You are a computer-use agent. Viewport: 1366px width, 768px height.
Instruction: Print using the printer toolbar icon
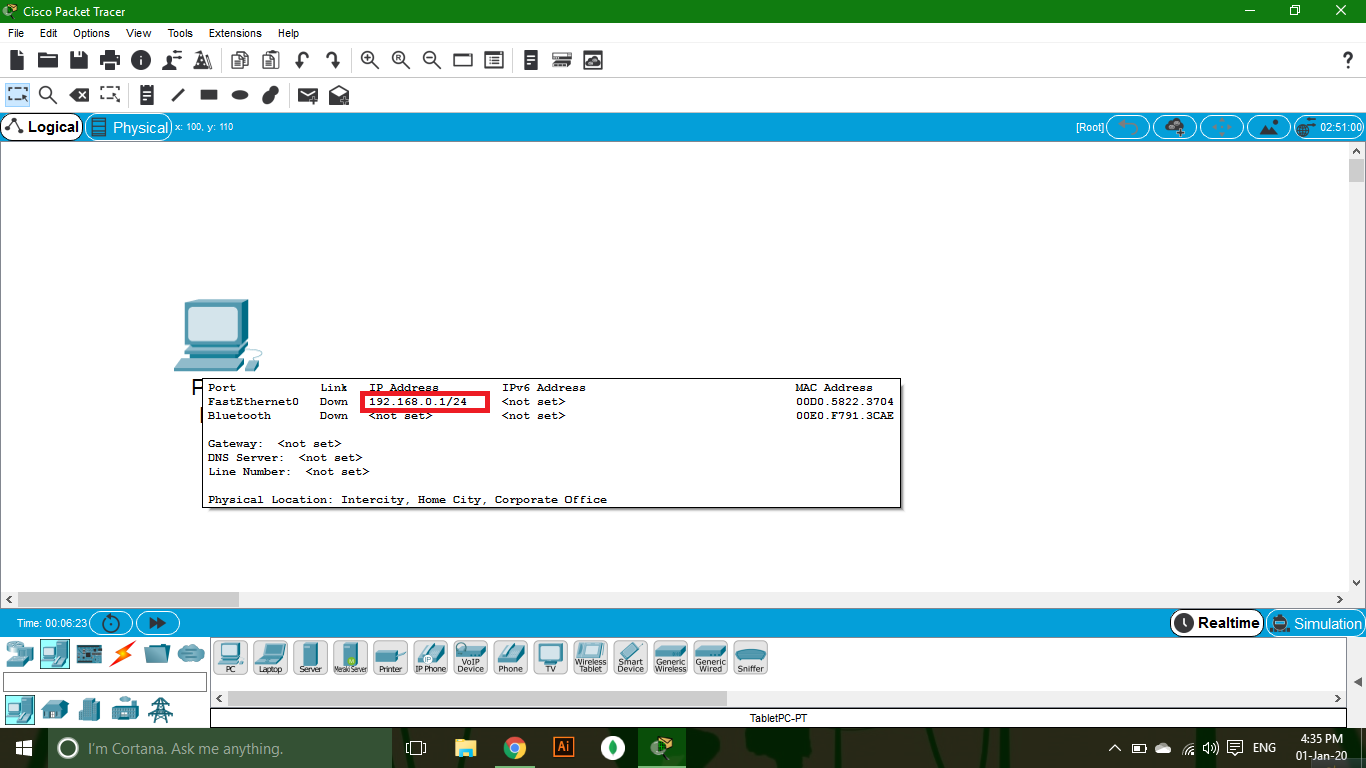(x=109, y=60)
